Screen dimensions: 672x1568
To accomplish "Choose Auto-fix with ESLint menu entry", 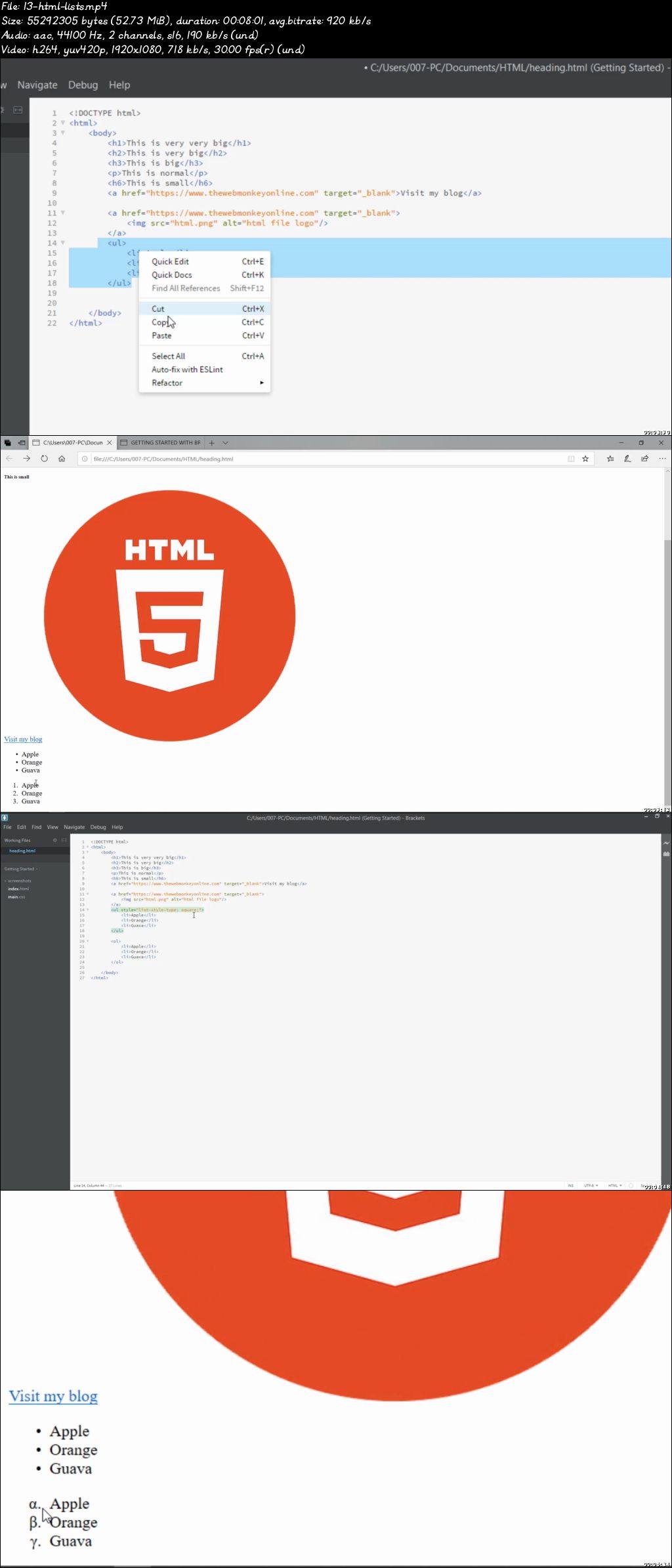I will click(x=205, y=370).
